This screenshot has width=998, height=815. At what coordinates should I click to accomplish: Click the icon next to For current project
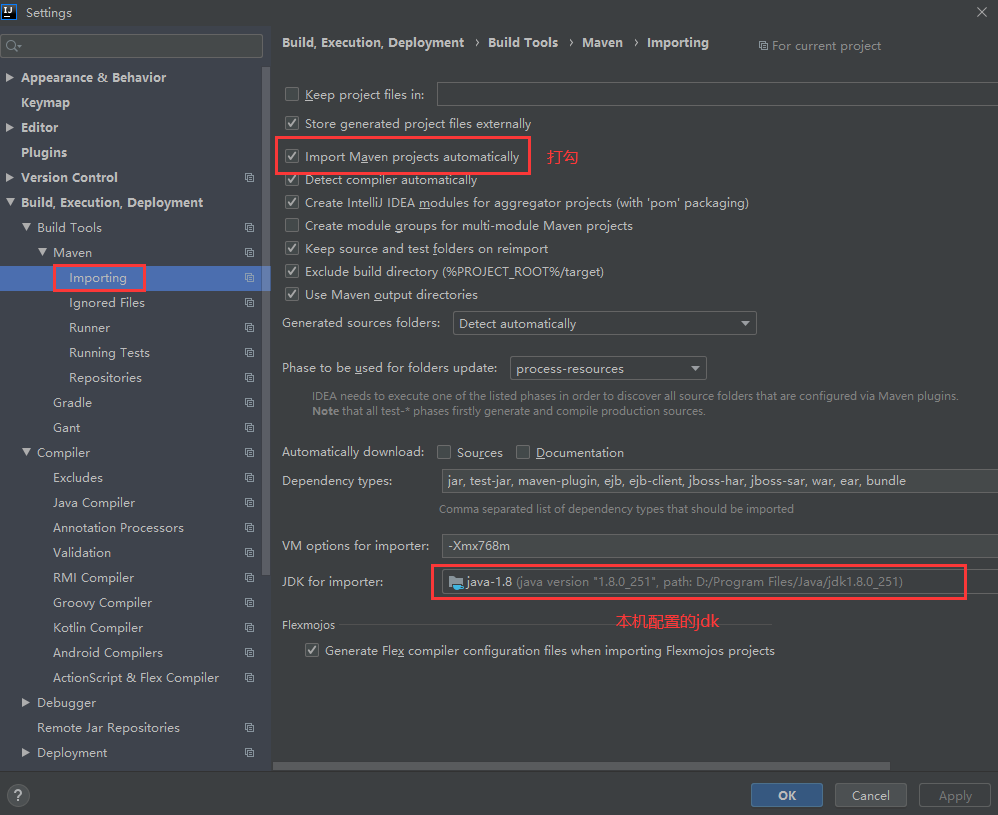(x=763, y=45)
